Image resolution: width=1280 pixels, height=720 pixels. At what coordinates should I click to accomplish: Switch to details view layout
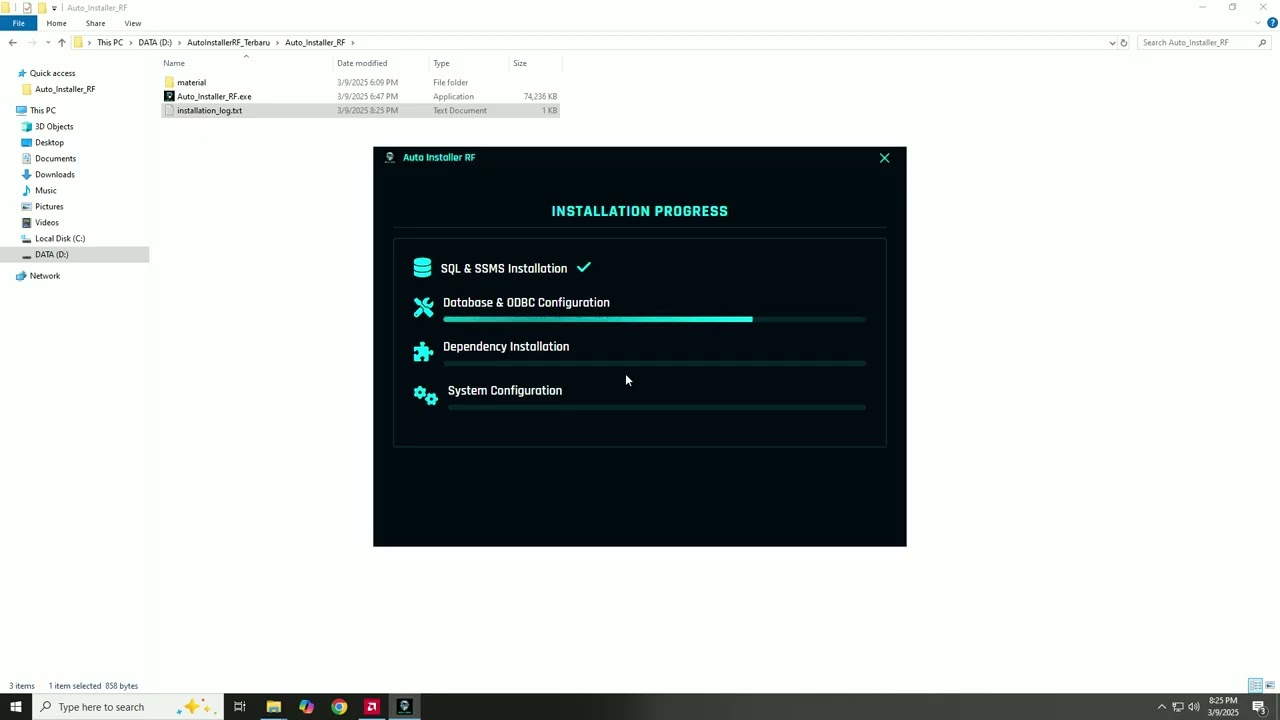pos(1255,686)
